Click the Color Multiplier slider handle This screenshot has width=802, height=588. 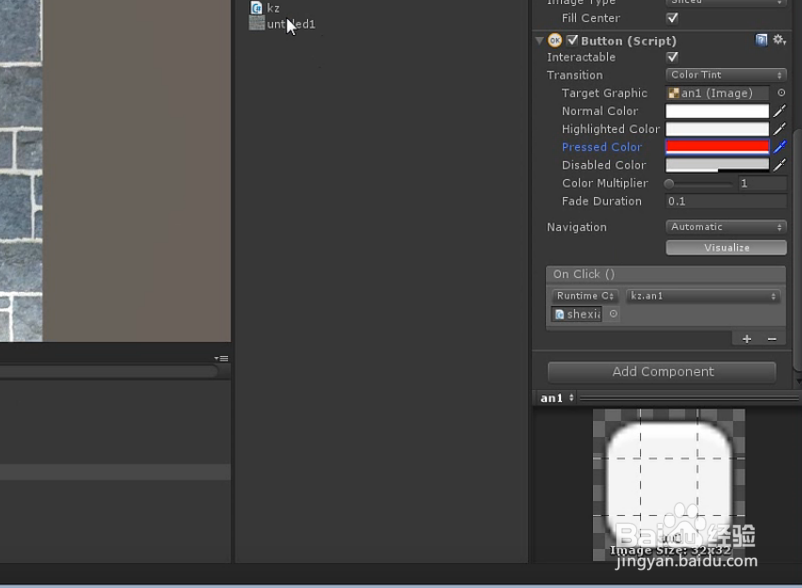click(x=669, y=183)
